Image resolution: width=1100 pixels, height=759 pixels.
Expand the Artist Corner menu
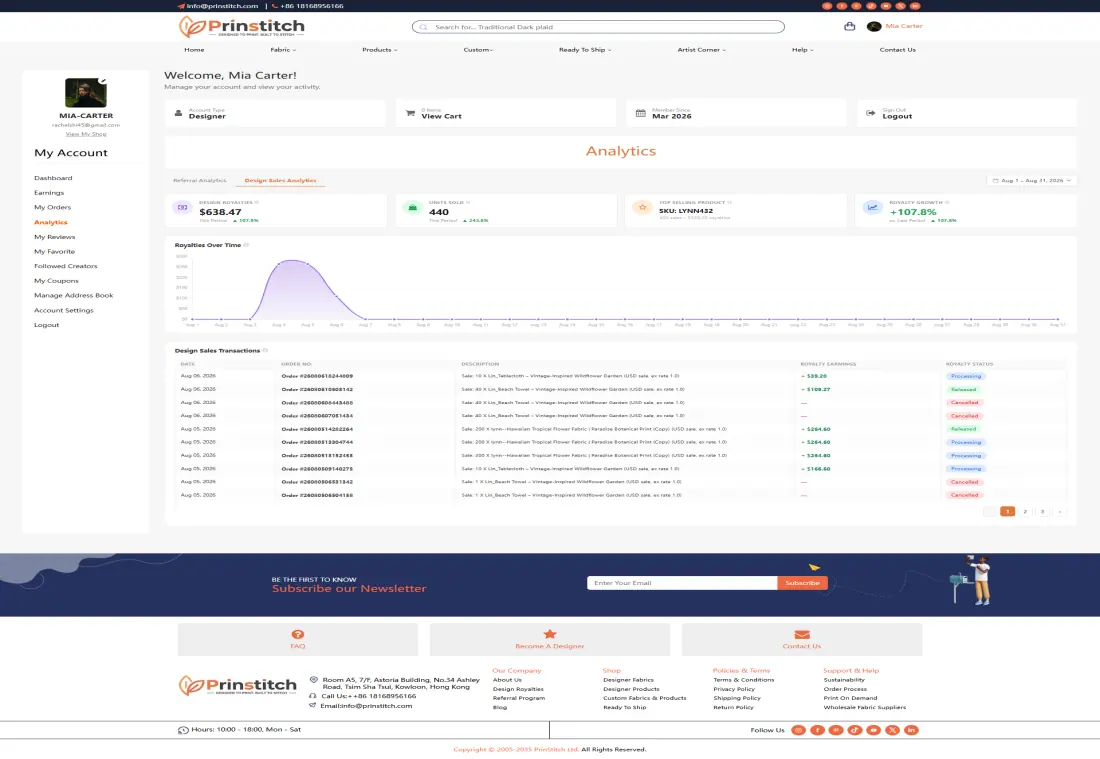[x=701, y=50]
